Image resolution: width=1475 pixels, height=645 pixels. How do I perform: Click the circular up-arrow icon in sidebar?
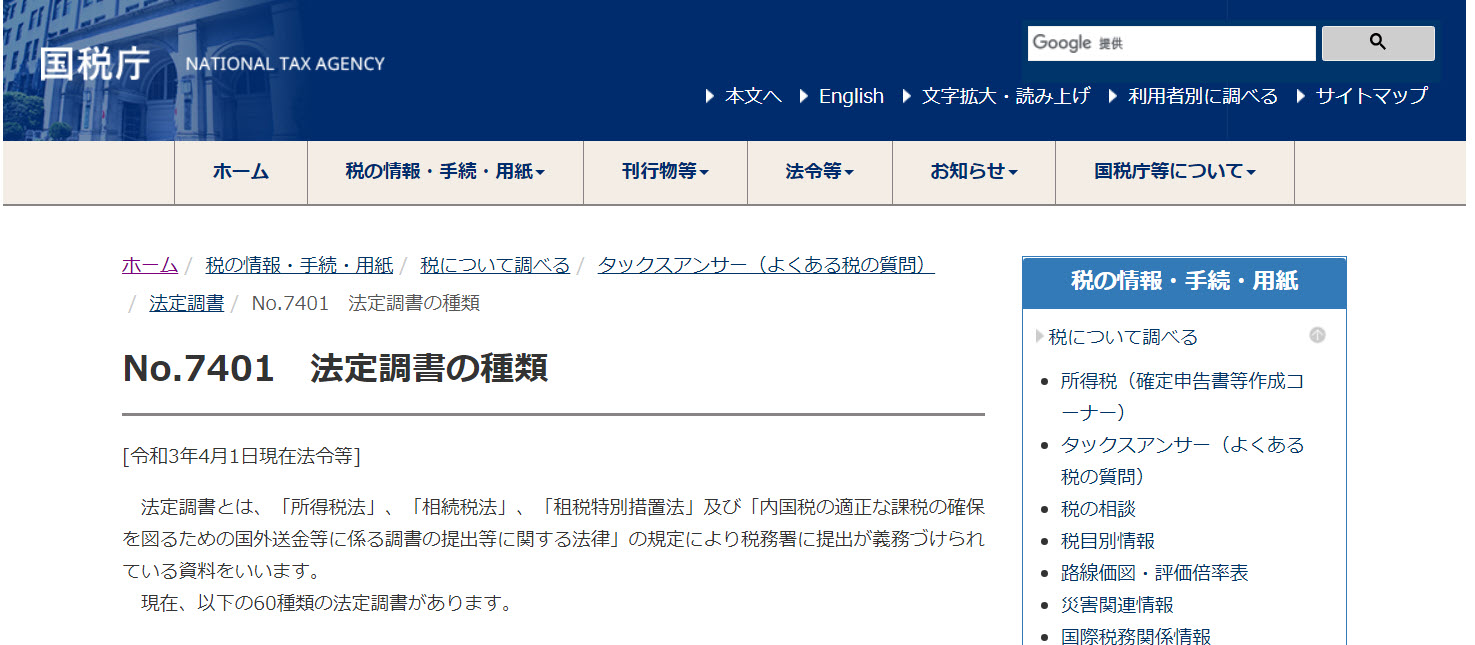1317,336
